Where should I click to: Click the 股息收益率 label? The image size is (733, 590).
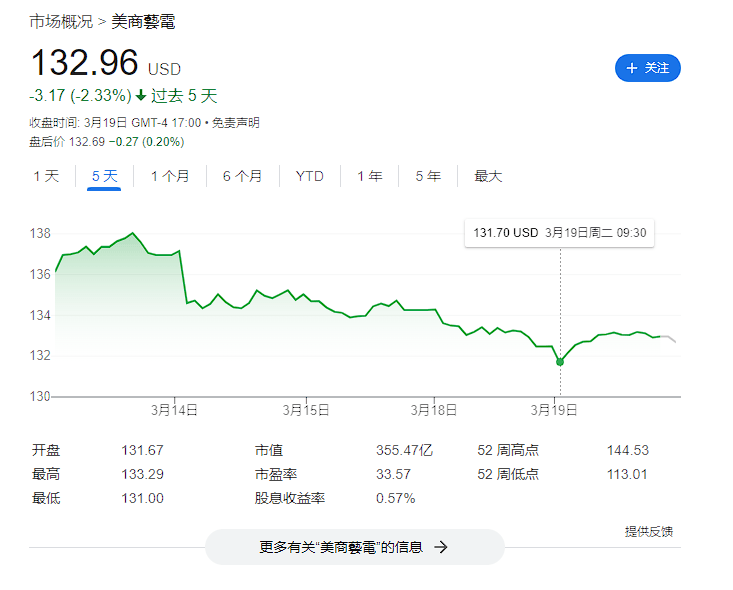click(290, 498)
